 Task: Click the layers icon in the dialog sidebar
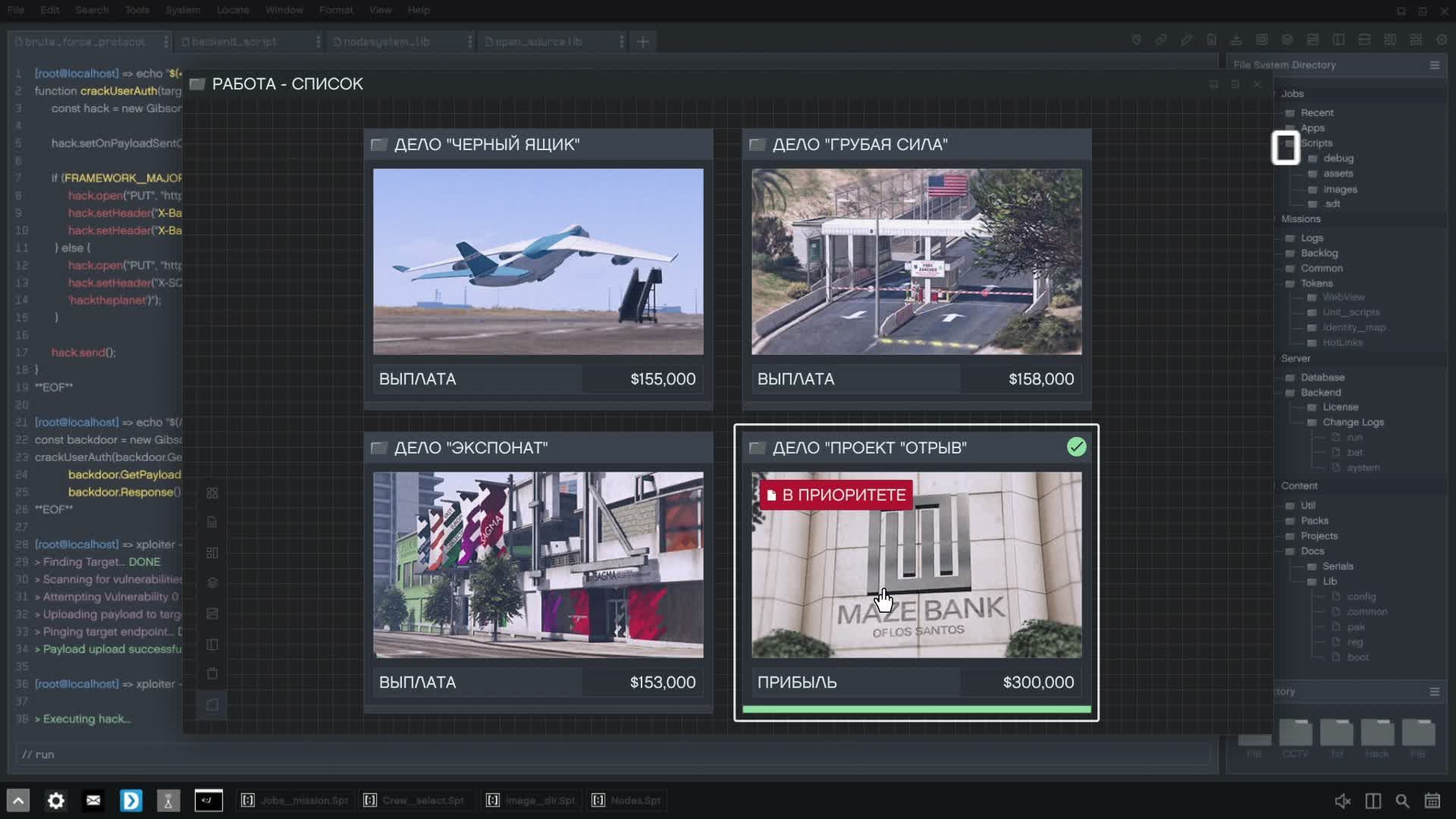pyautogui.click(x=212, y=582)
